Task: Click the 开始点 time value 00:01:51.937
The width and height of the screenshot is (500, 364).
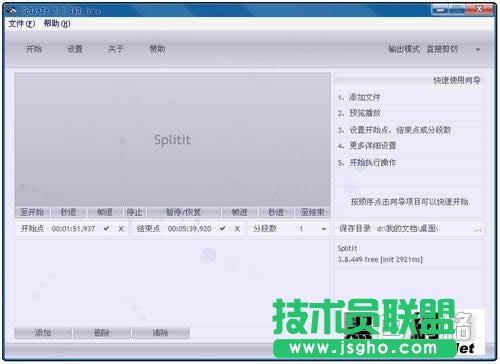Action: (x=73, y=229)
